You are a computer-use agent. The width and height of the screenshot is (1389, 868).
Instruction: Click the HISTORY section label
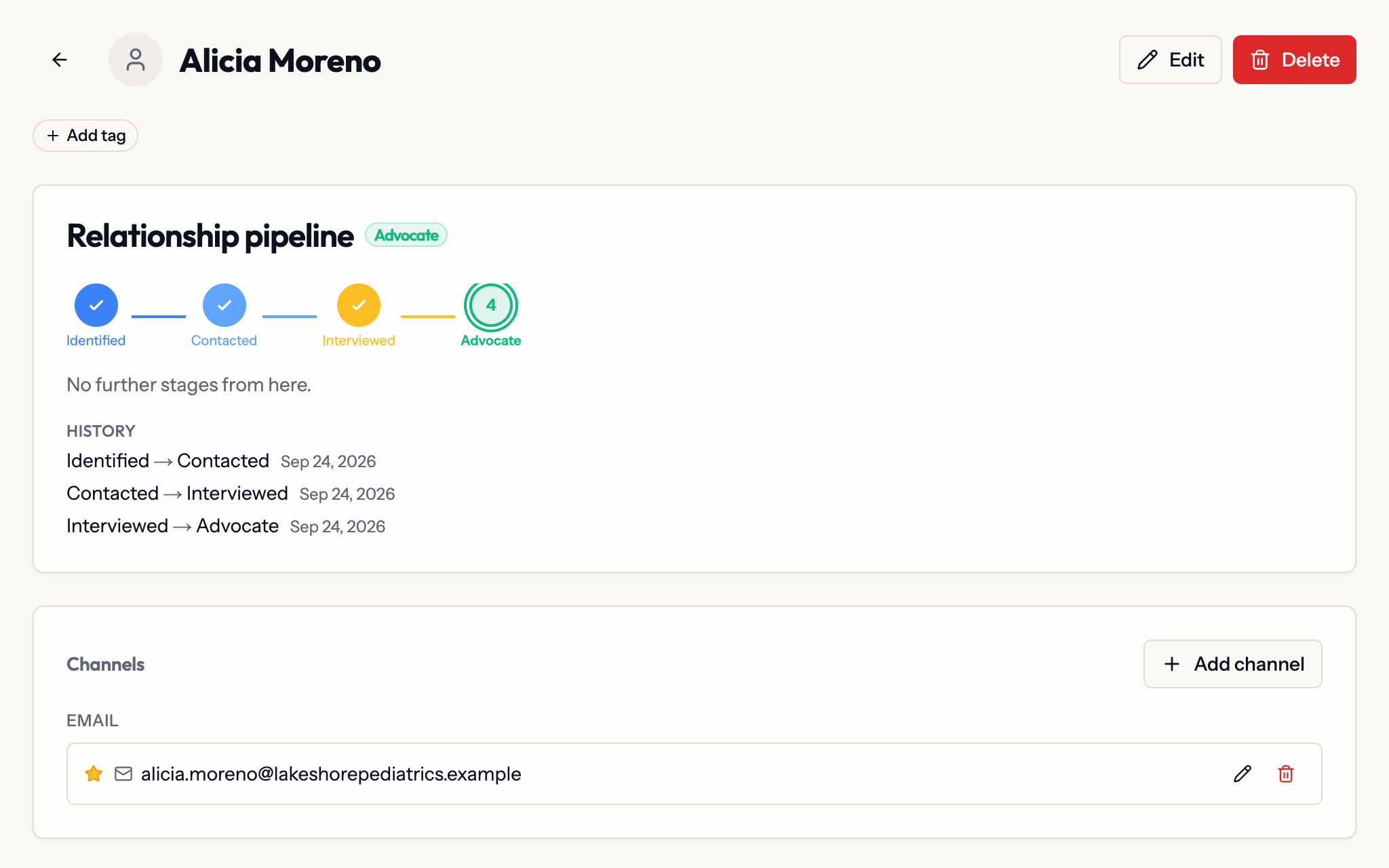[x=101, y=431]
